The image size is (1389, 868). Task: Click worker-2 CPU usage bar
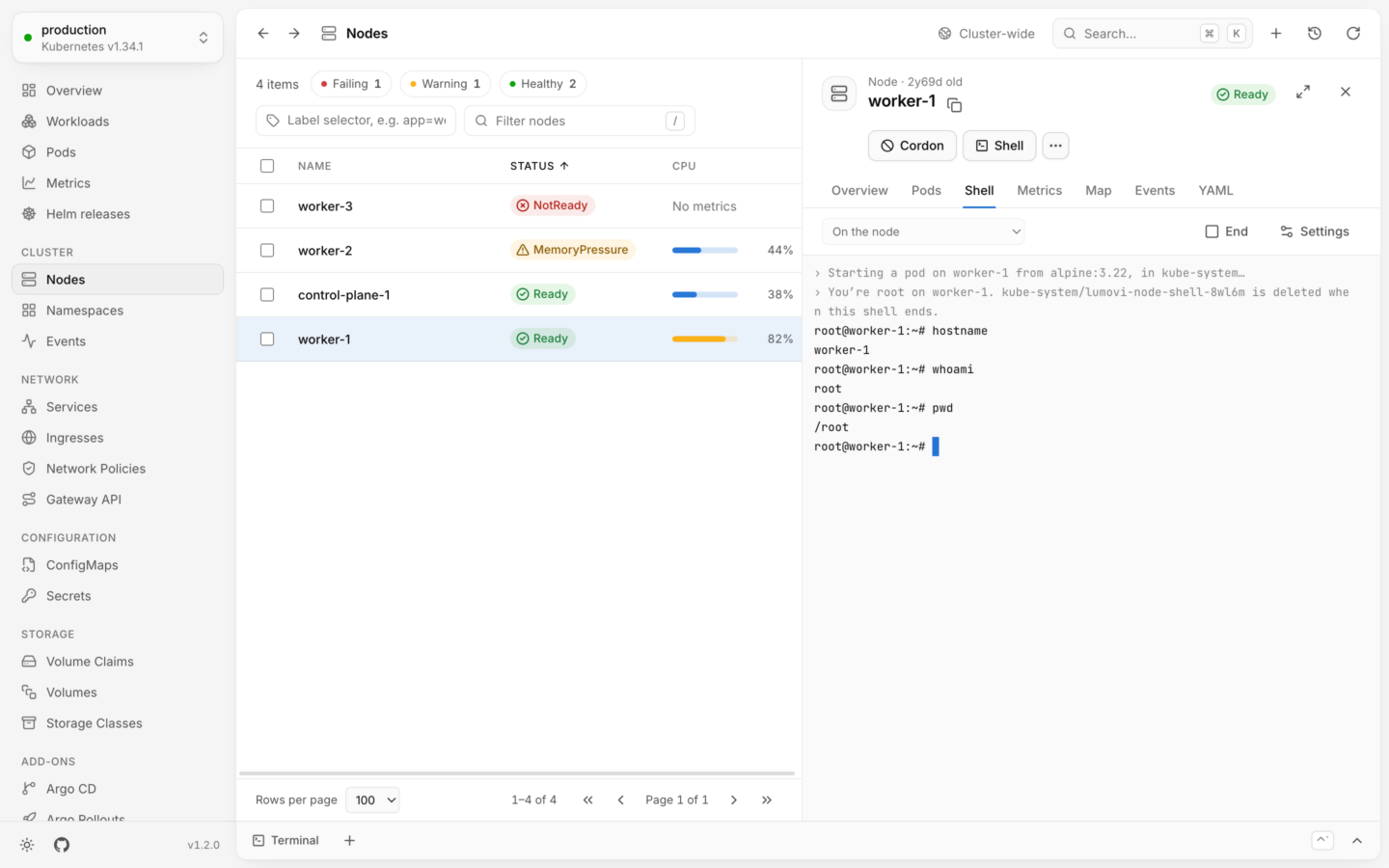coord(705,251)
